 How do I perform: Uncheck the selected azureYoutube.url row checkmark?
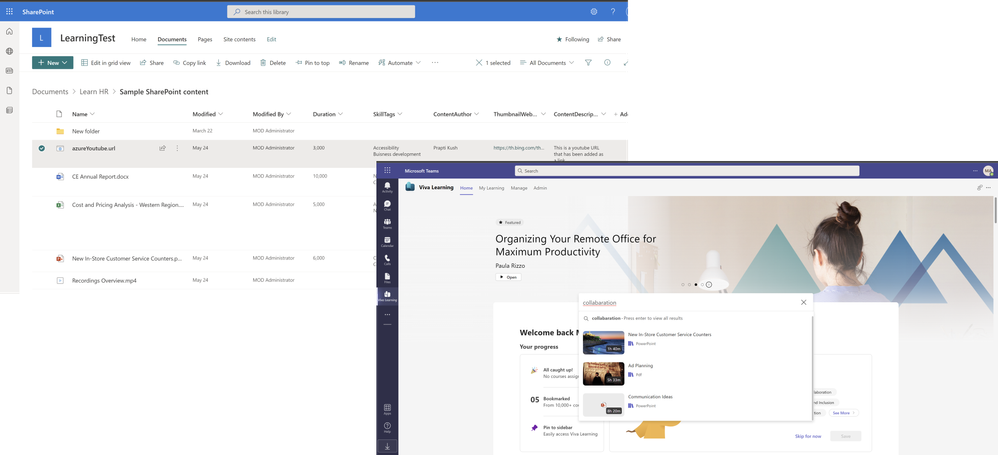click(x=41, y=148)
